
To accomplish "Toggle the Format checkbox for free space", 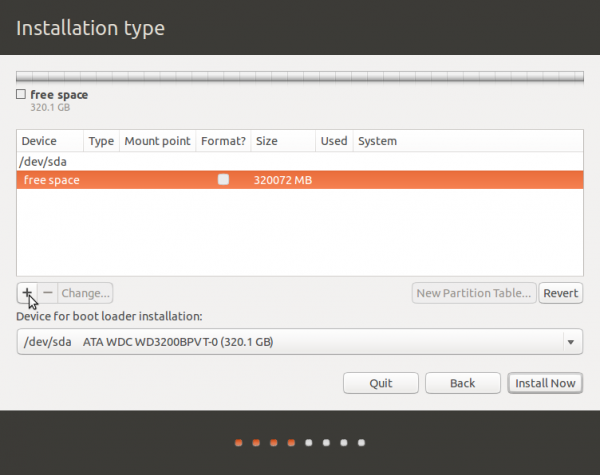I will pyautogui.click(x=223, y=180).
